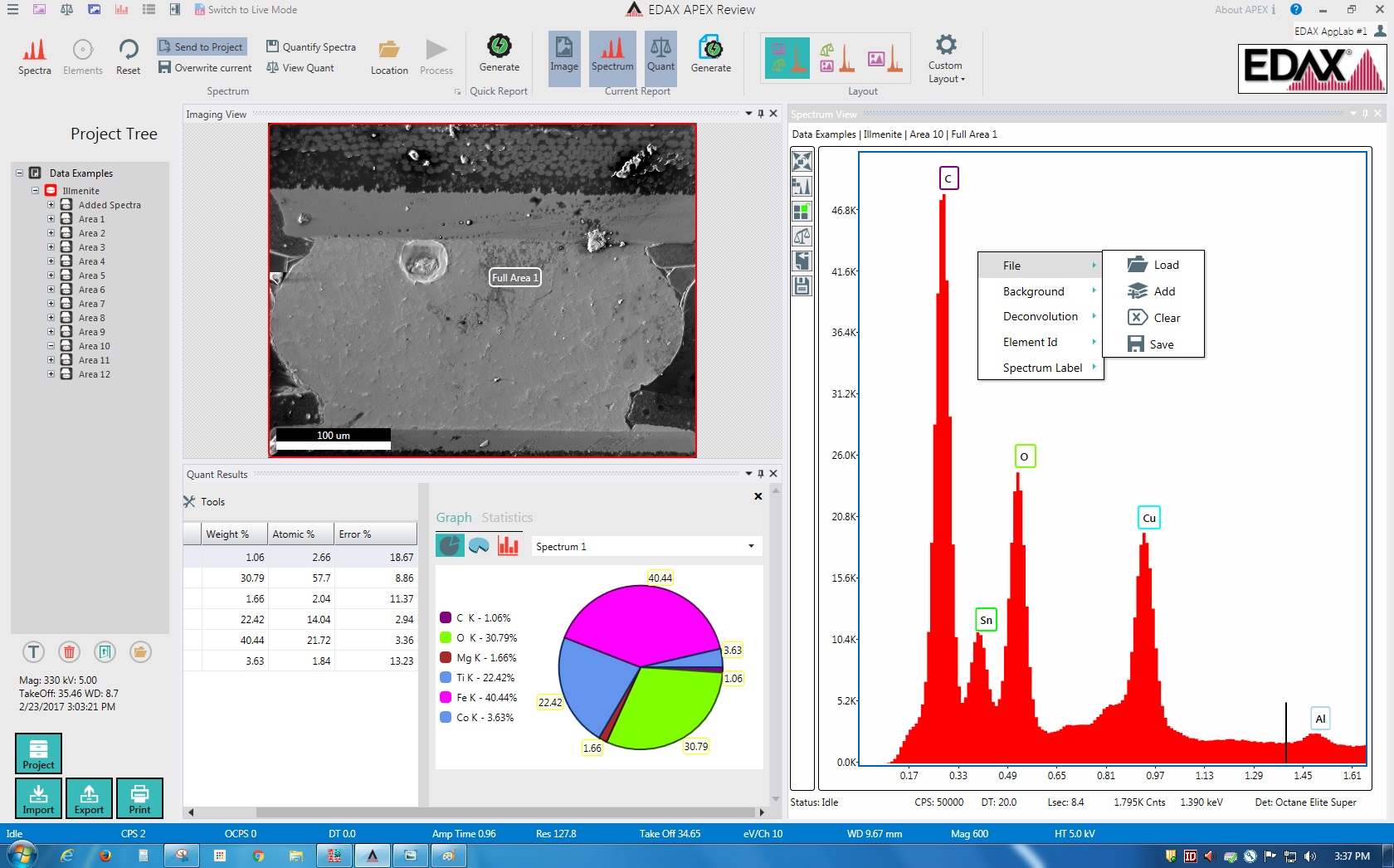
Task: Switch to Live Mode
Action: pyautogui.click(x=247, y=10)
